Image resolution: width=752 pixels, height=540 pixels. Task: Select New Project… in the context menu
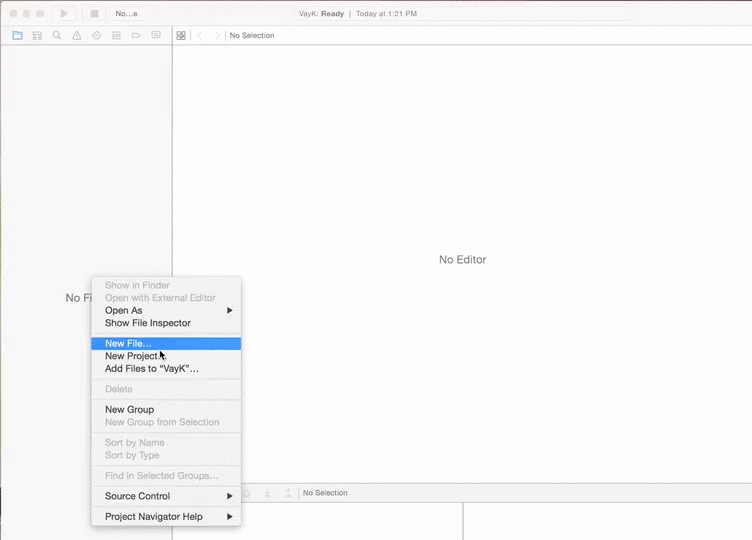(132, 356)
